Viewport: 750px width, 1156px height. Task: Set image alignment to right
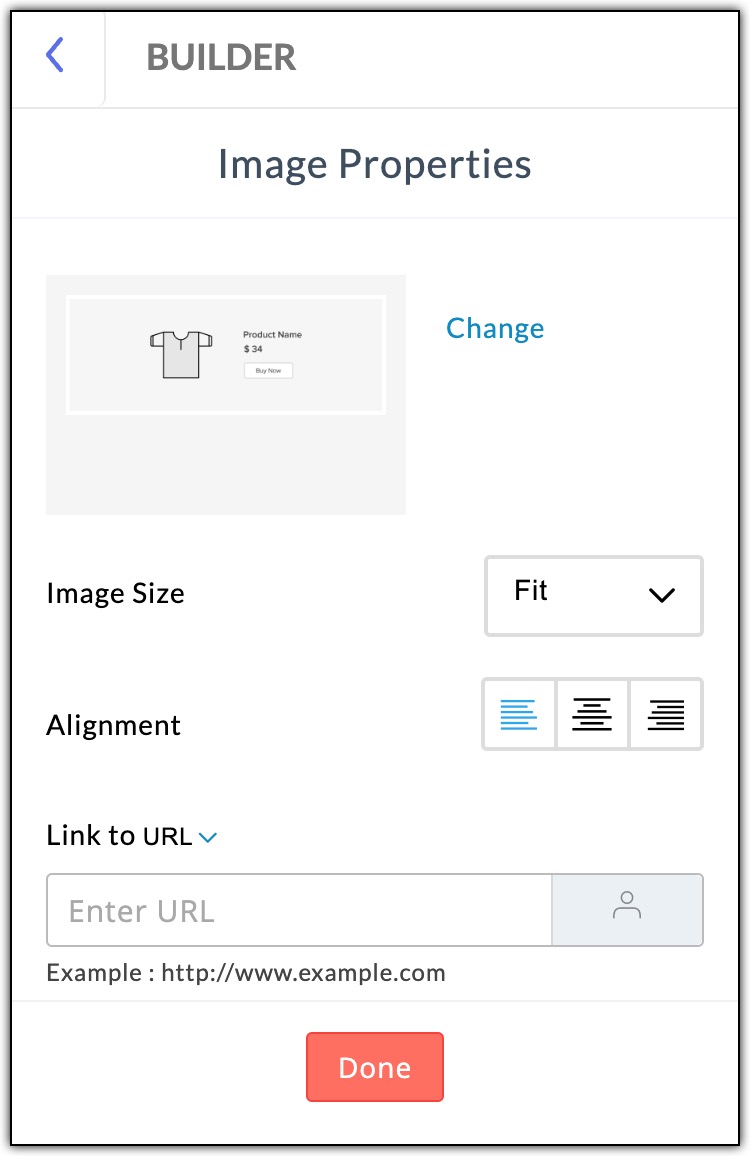pyautogui.click(x=666, y=714)
